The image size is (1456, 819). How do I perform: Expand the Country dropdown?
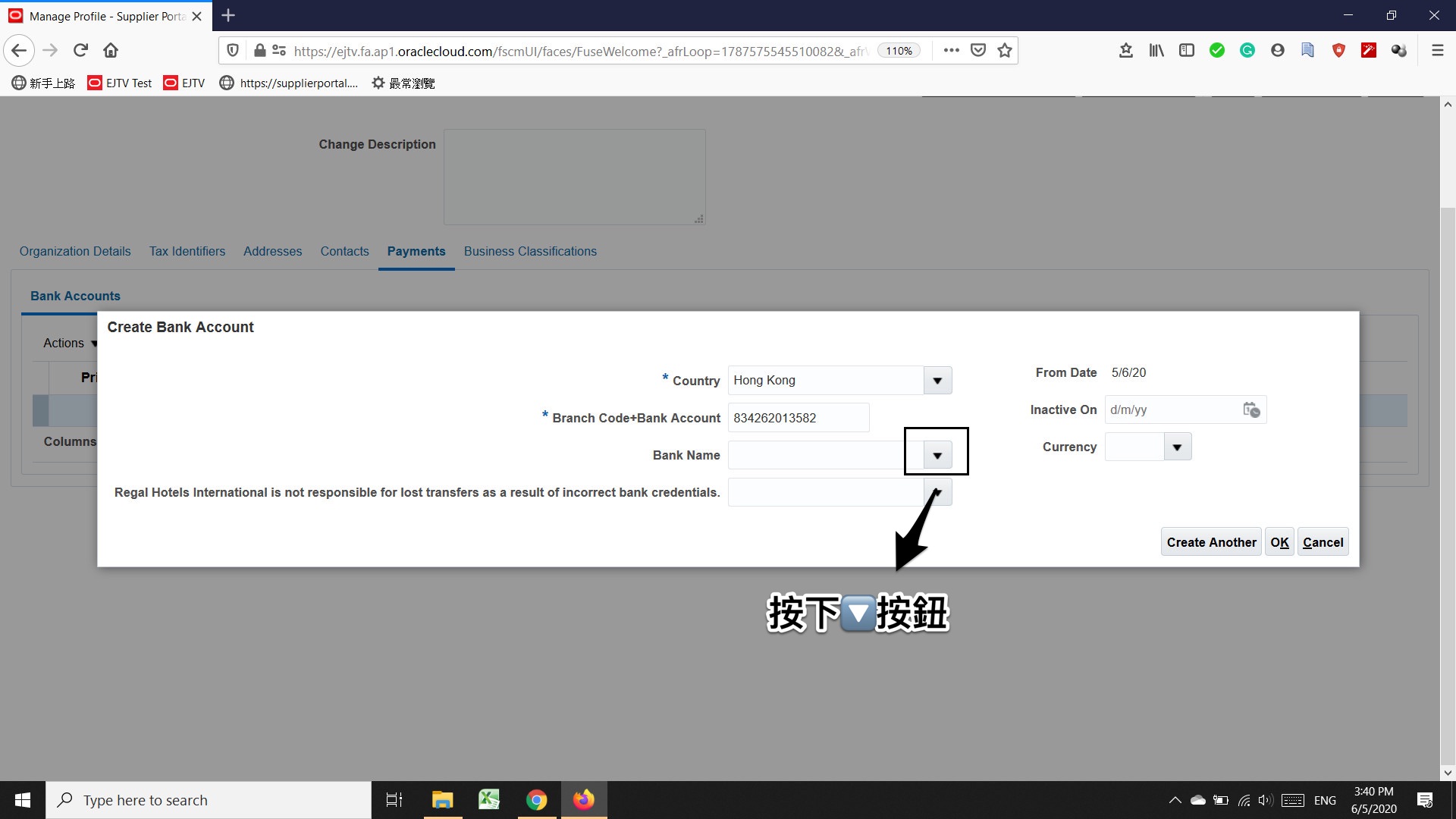click(937, 381)
